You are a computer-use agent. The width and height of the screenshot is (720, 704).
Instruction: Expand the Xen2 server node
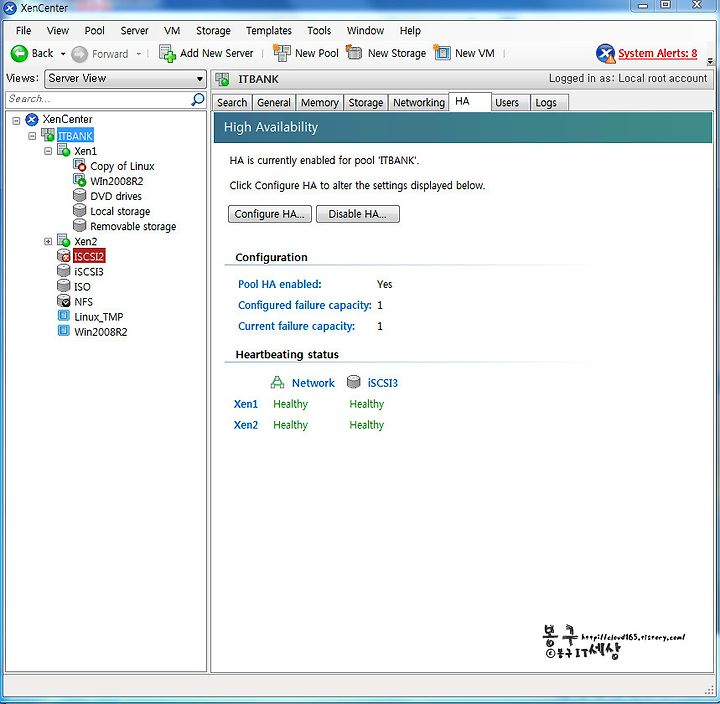(x=48, y=241)
